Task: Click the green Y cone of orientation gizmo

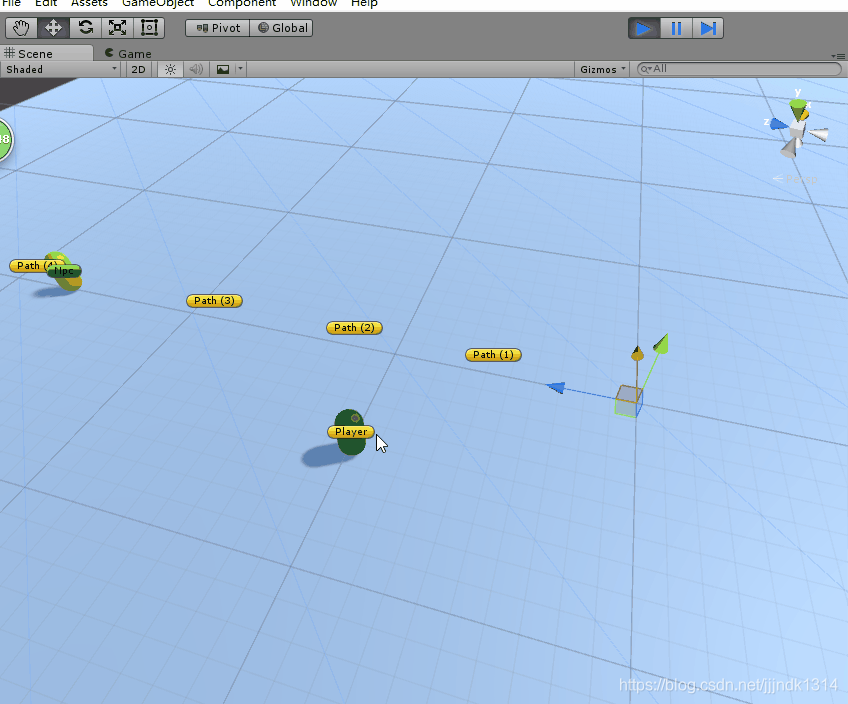Action: (798, 109)
